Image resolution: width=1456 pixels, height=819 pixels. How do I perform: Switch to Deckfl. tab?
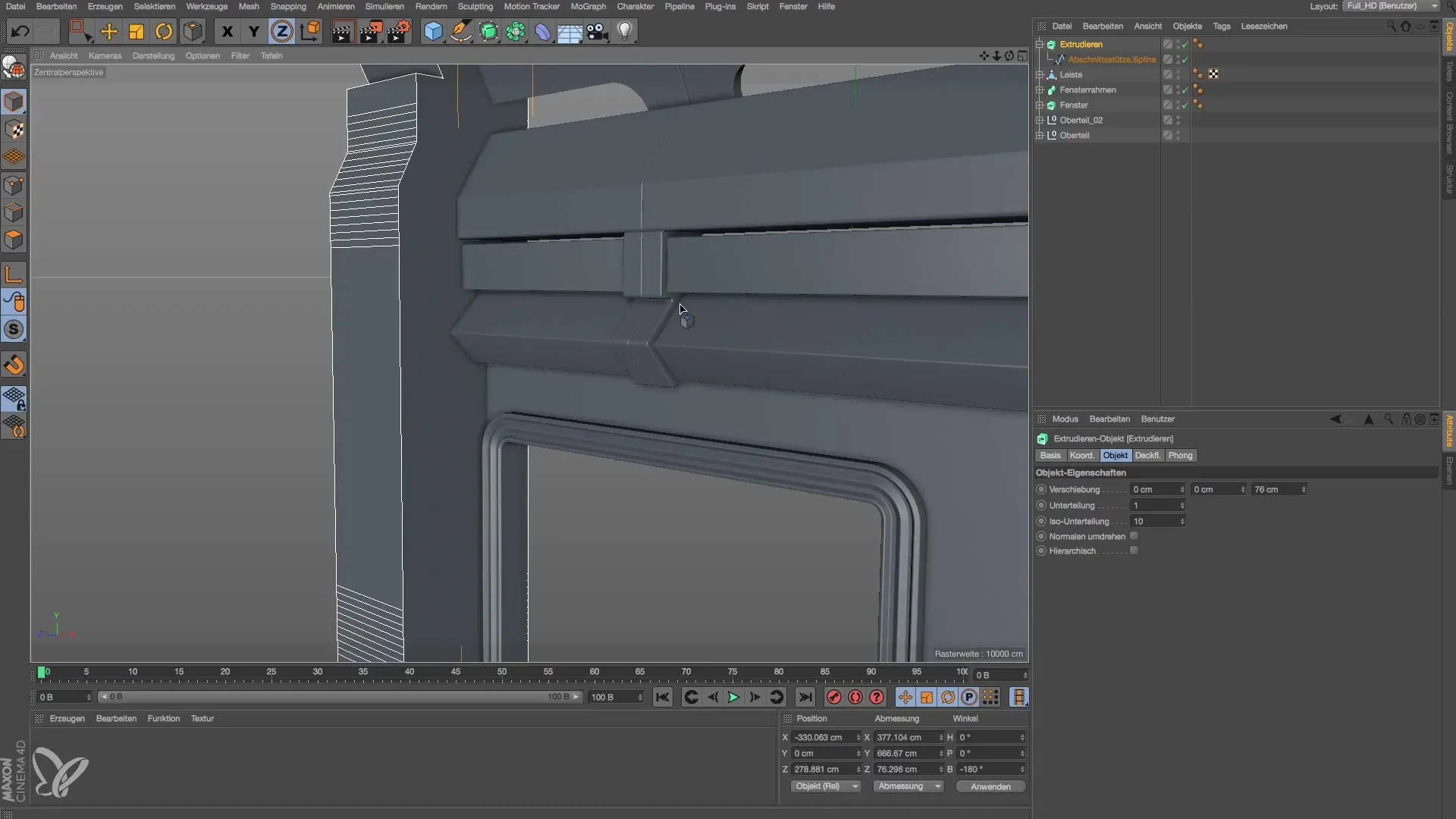[x=1147, y=455]
